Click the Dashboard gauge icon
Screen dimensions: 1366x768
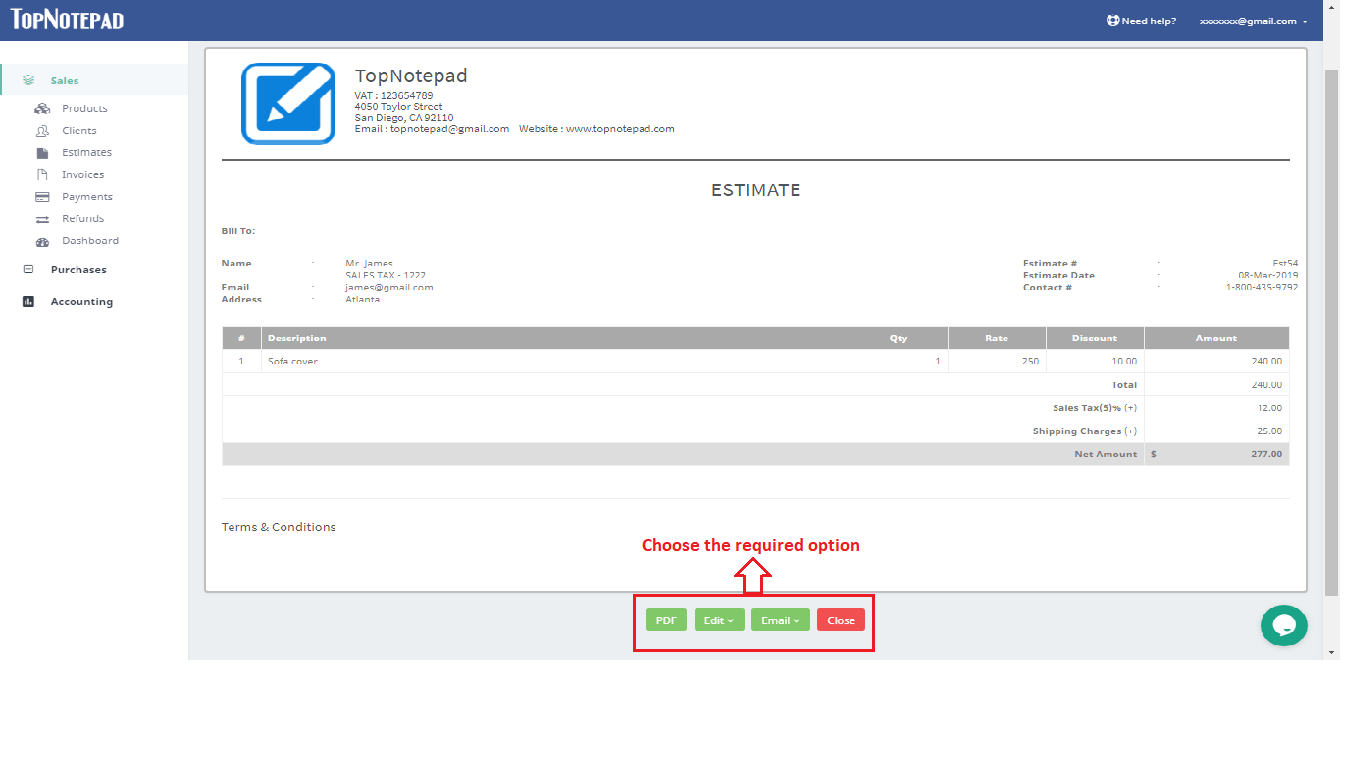(x=42, y=241)
